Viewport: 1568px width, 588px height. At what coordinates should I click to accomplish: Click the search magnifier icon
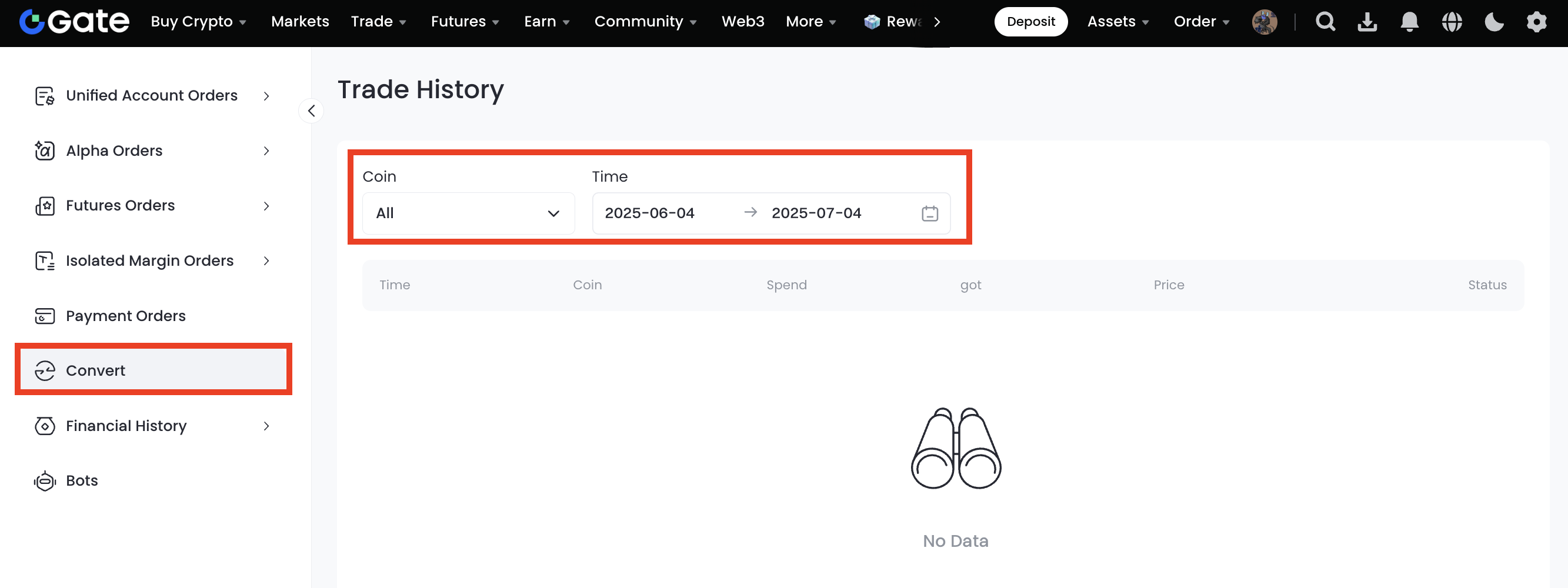tap(1325, 22)
